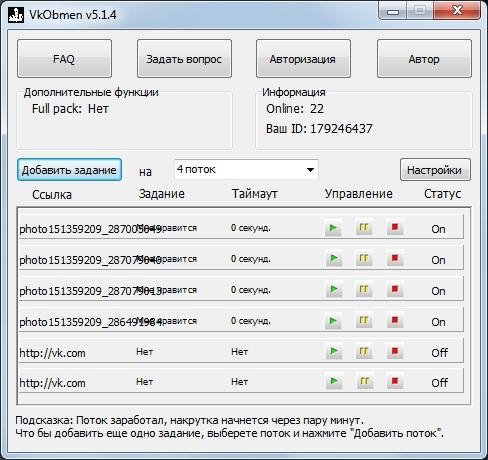Start the first photo task with green play
488x460 pixels.
[x=333, y=228]
